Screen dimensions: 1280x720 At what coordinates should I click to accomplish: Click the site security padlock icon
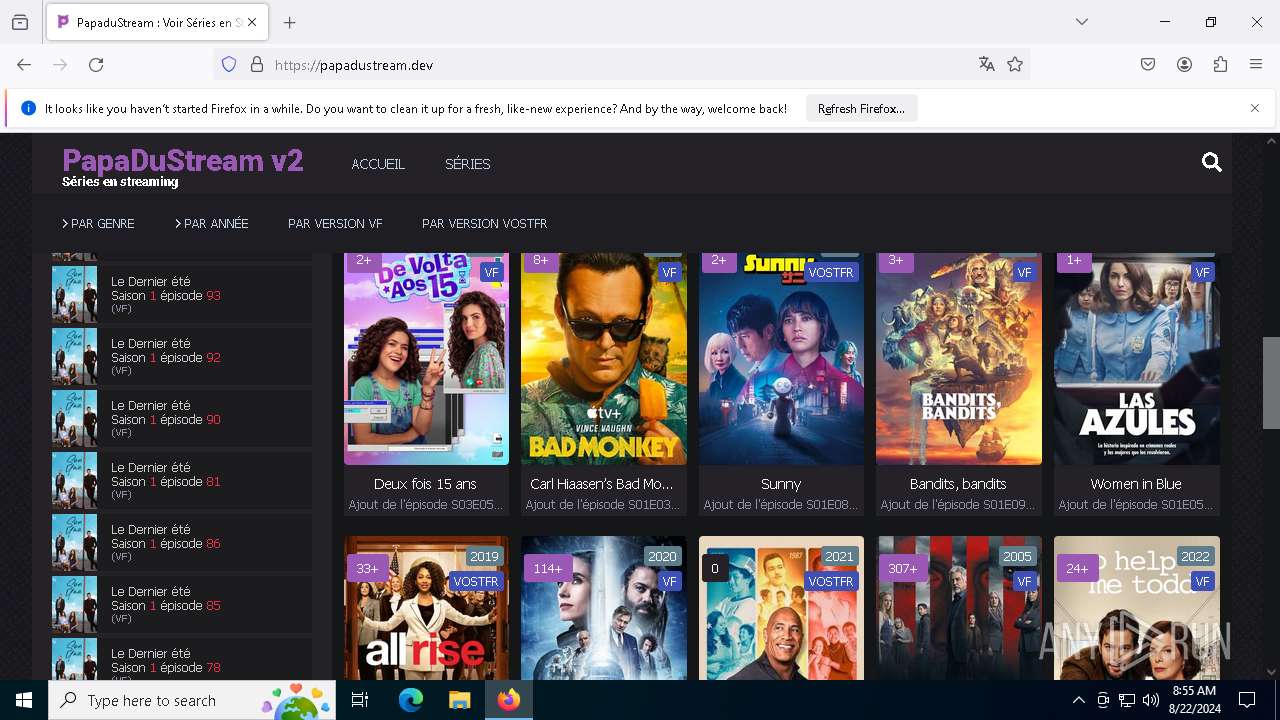pos(257,65)
